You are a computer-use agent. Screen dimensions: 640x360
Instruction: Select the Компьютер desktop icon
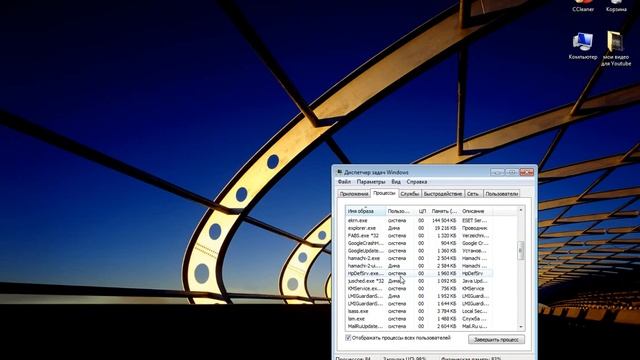583,46
